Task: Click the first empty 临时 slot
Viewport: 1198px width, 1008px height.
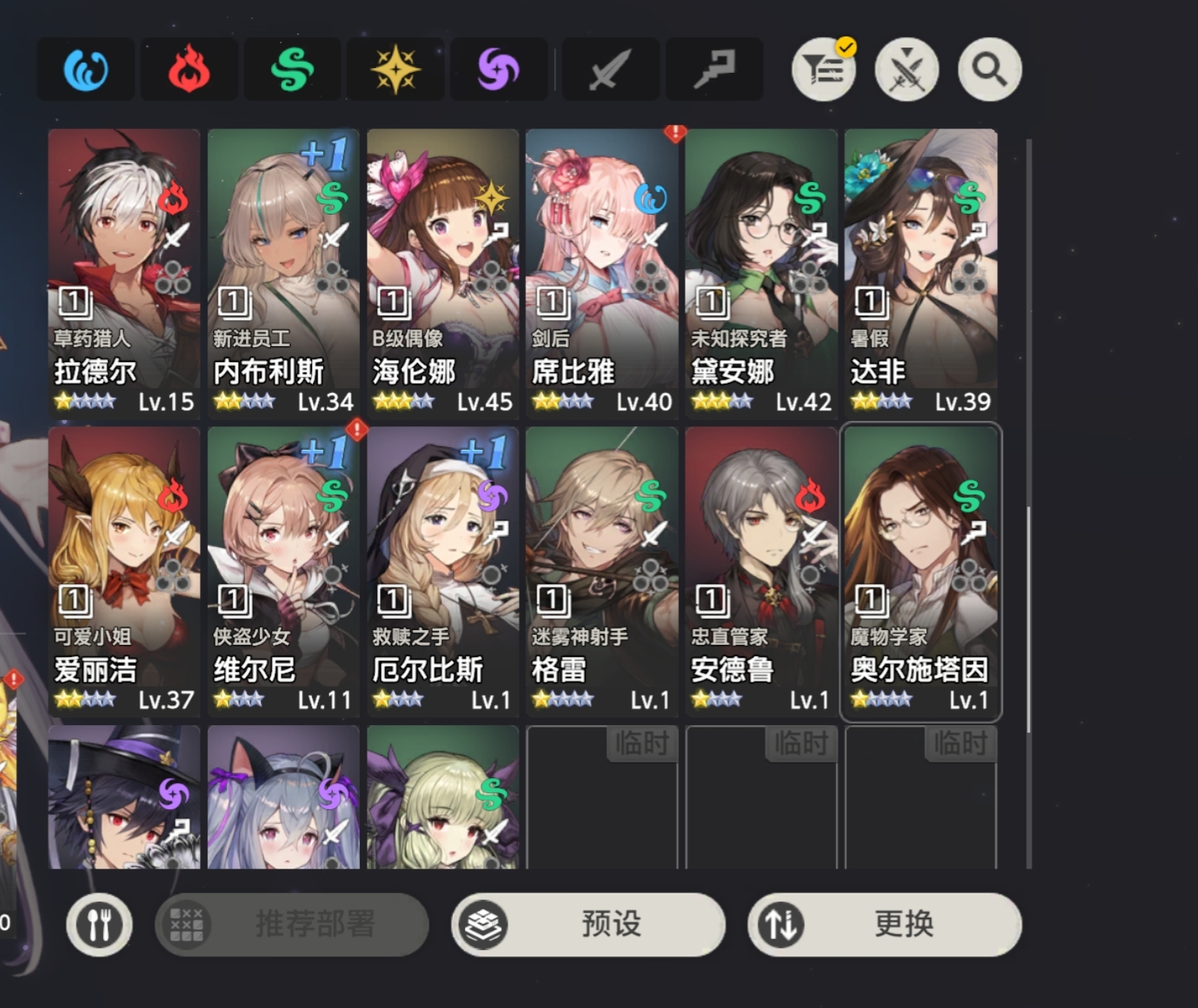Action: [602, 796]
